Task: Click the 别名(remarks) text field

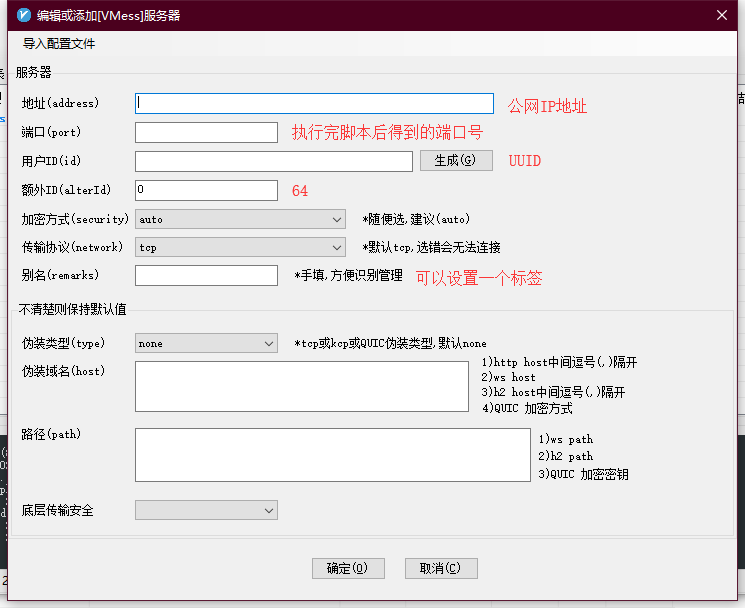Action: 206,275
